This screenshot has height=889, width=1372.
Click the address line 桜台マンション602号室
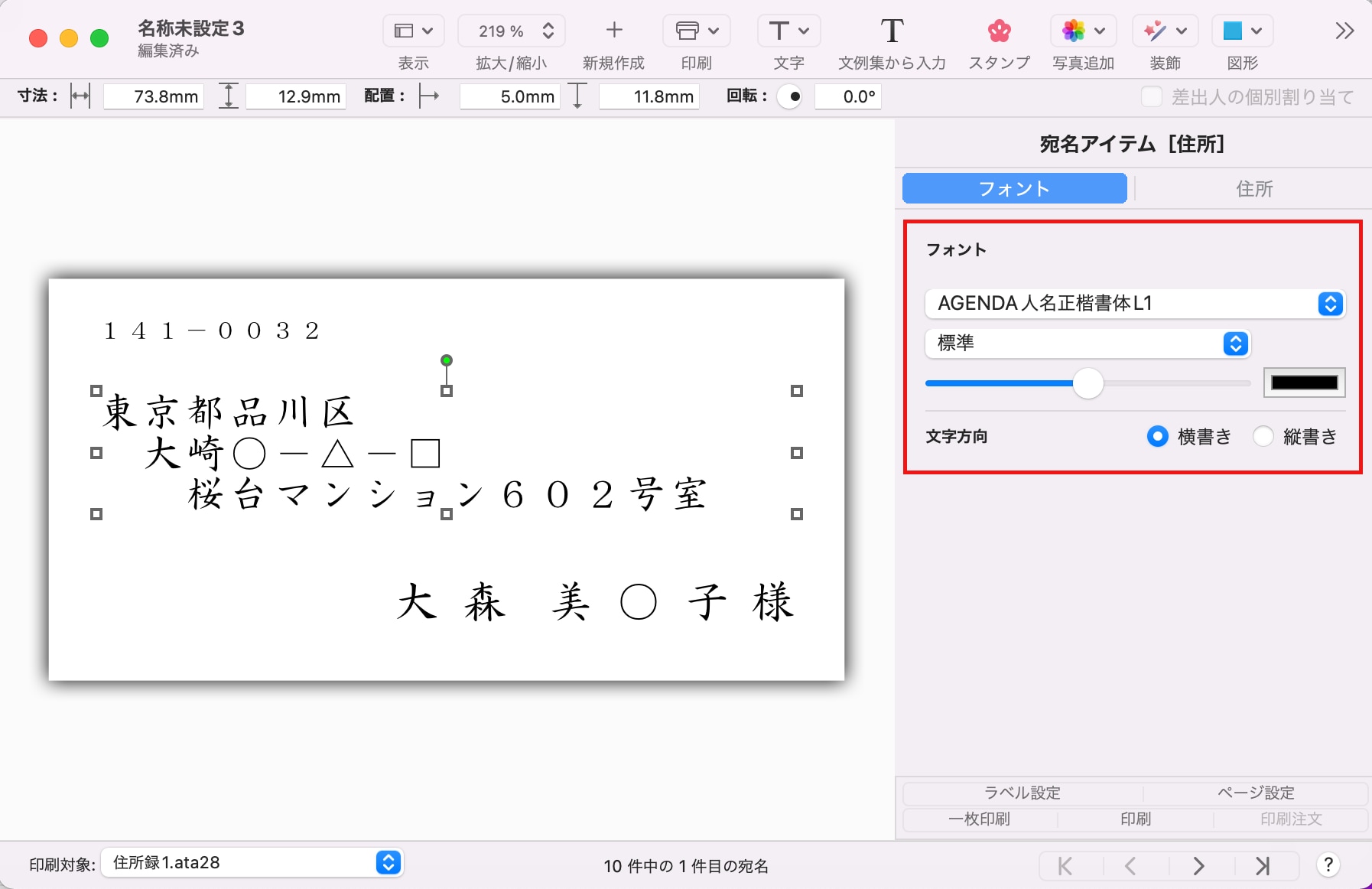[x=447, y=494]
